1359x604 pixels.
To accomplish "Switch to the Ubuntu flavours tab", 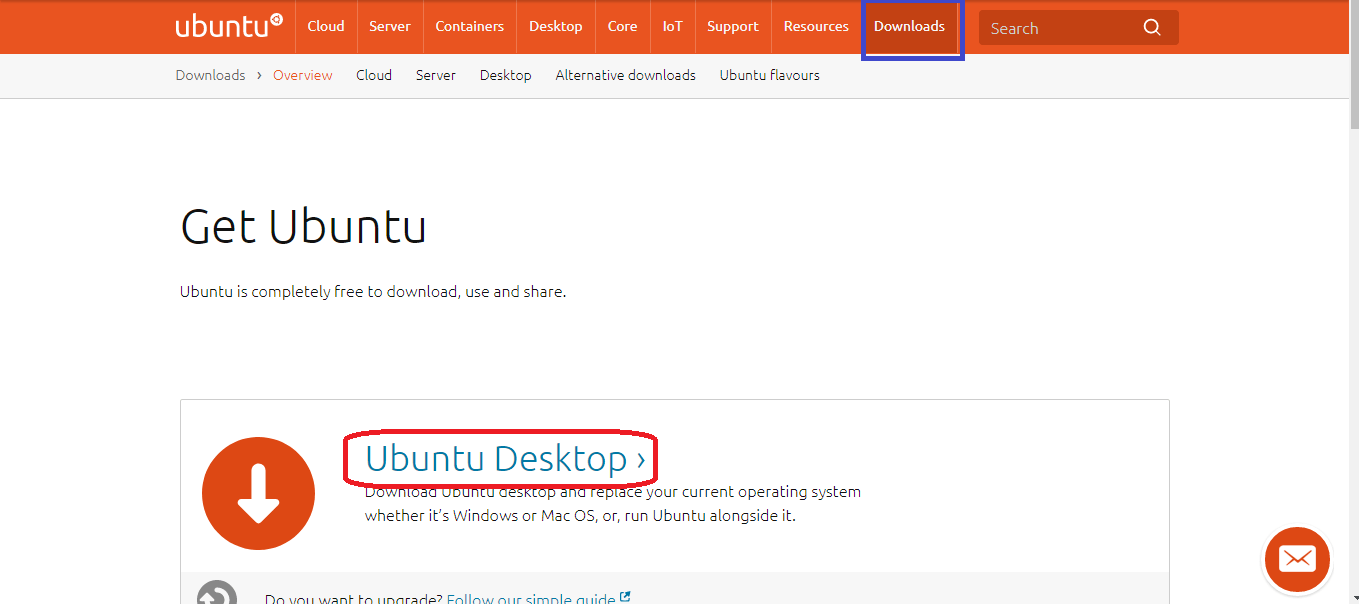I will (769, 75).
